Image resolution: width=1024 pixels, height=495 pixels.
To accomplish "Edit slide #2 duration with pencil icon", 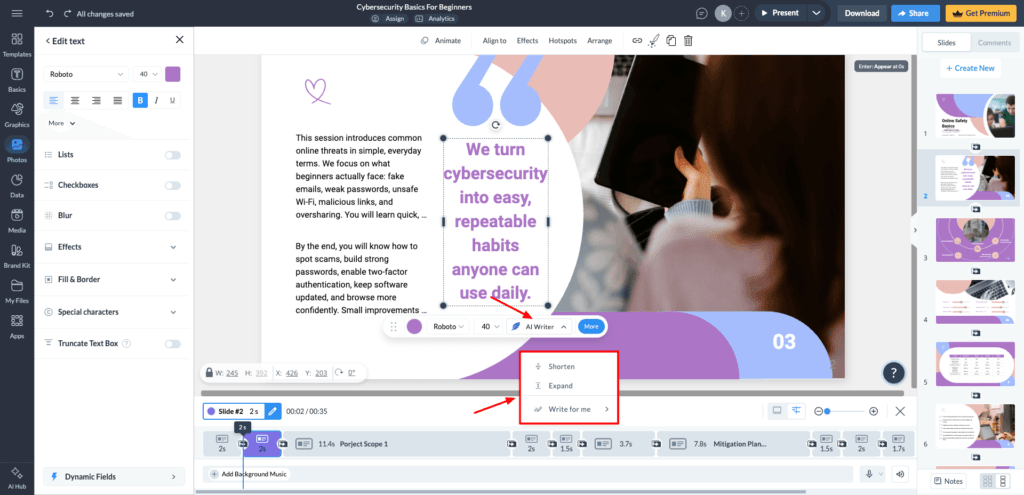I will (273, 411).
